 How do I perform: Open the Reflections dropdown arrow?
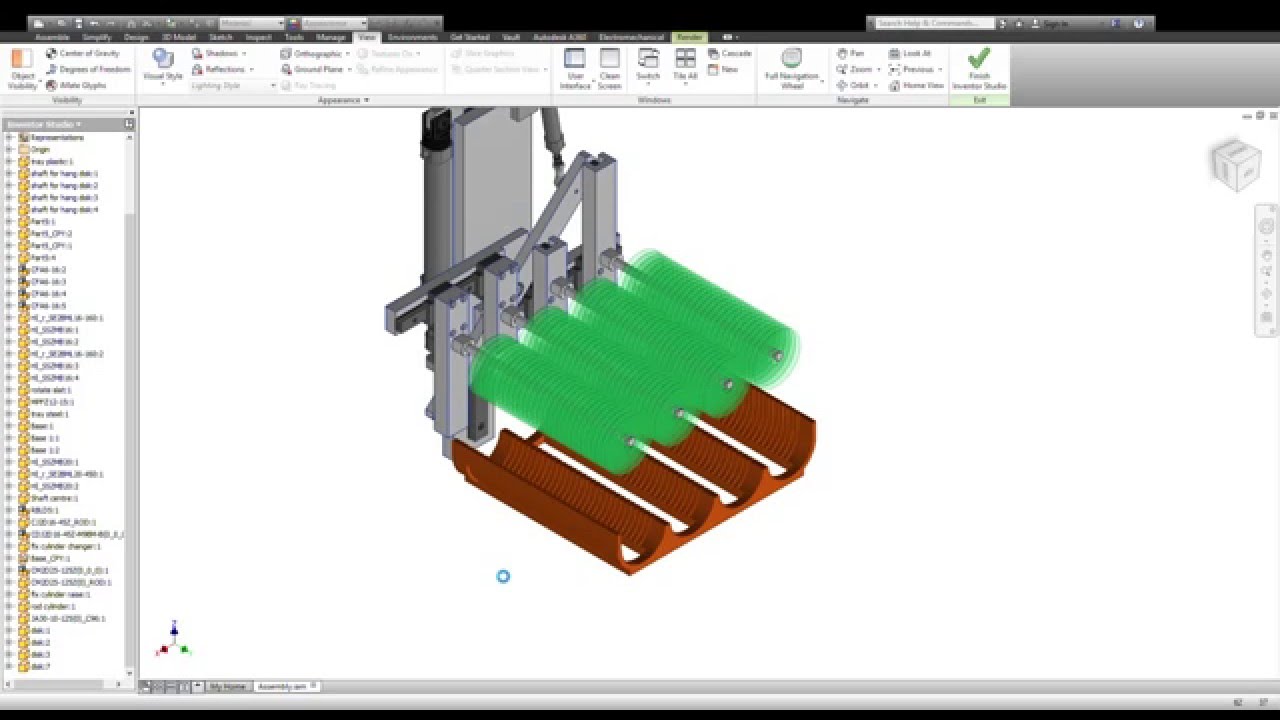[252, 69]
